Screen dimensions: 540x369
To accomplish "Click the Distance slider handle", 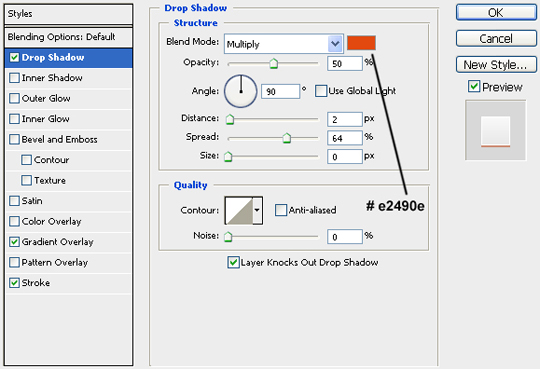I will (x=230, y=119).
